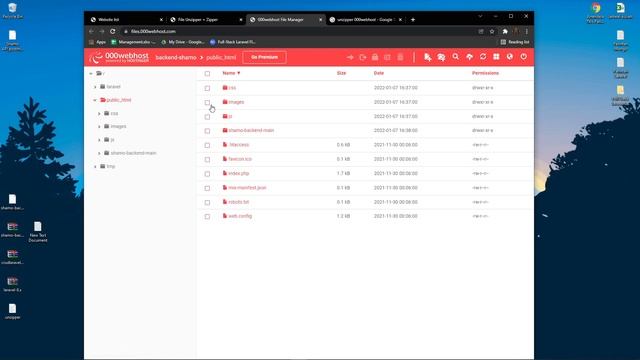
Task: Open Google Chrome desktop shortcut
Action: (596, 12)
